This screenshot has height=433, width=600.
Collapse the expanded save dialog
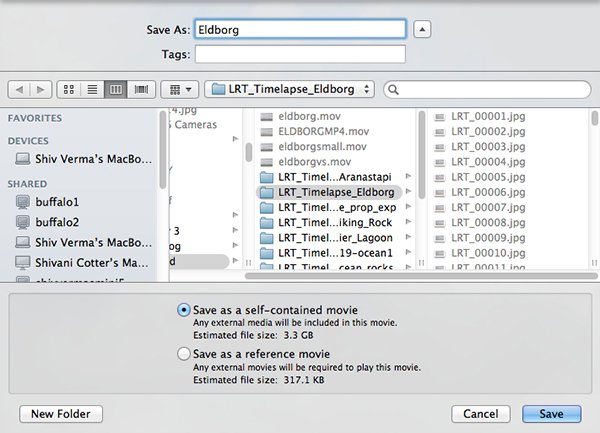[422, 30]
